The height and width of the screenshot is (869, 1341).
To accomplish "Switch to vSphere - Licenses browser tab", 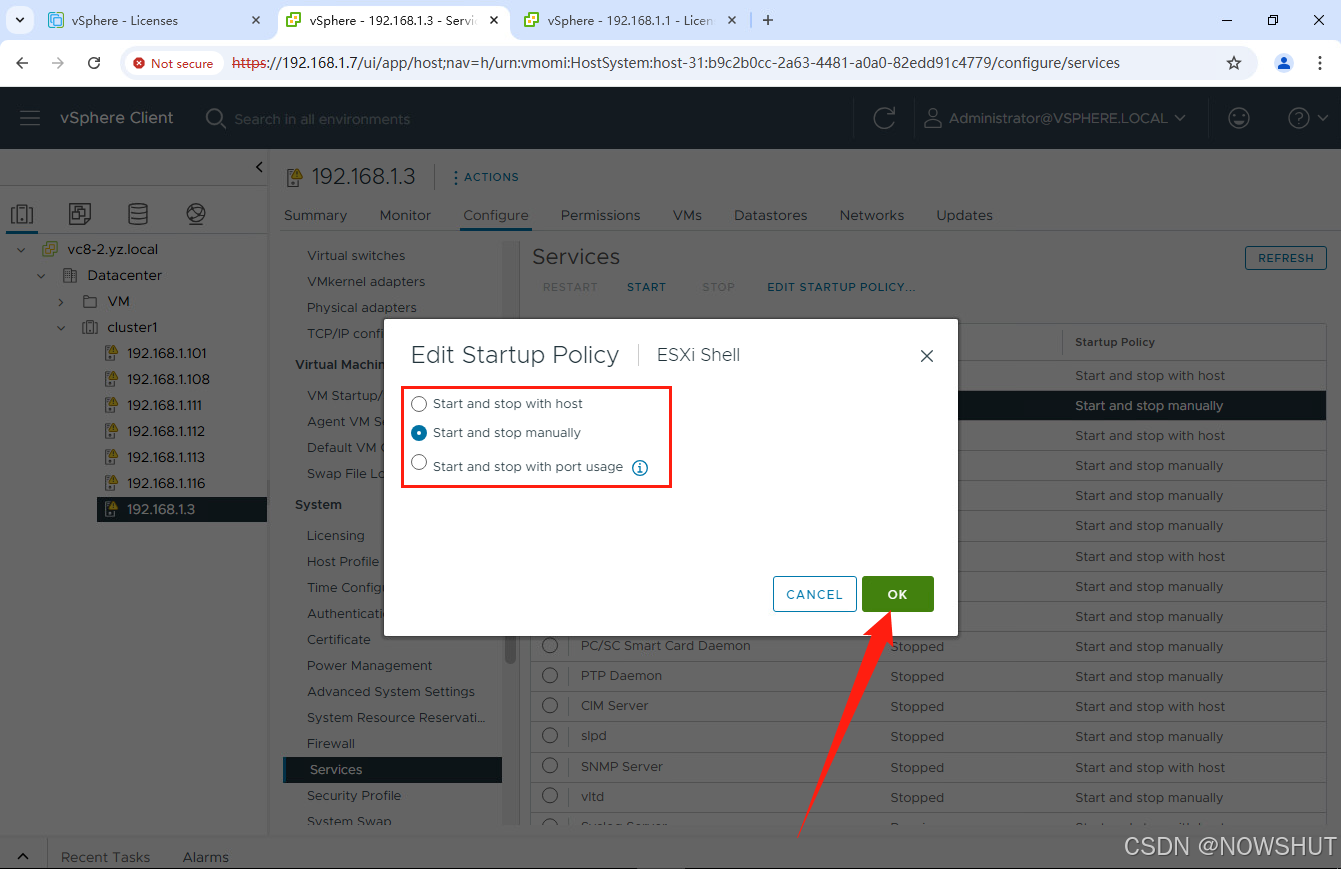I will [x=153, y=20].
